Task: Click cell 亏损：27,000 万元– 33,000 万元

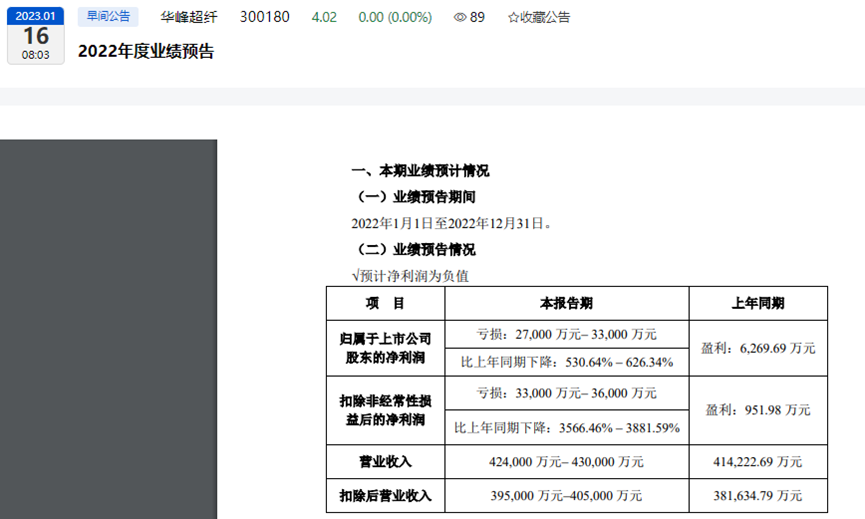Action: coord(567,334)
